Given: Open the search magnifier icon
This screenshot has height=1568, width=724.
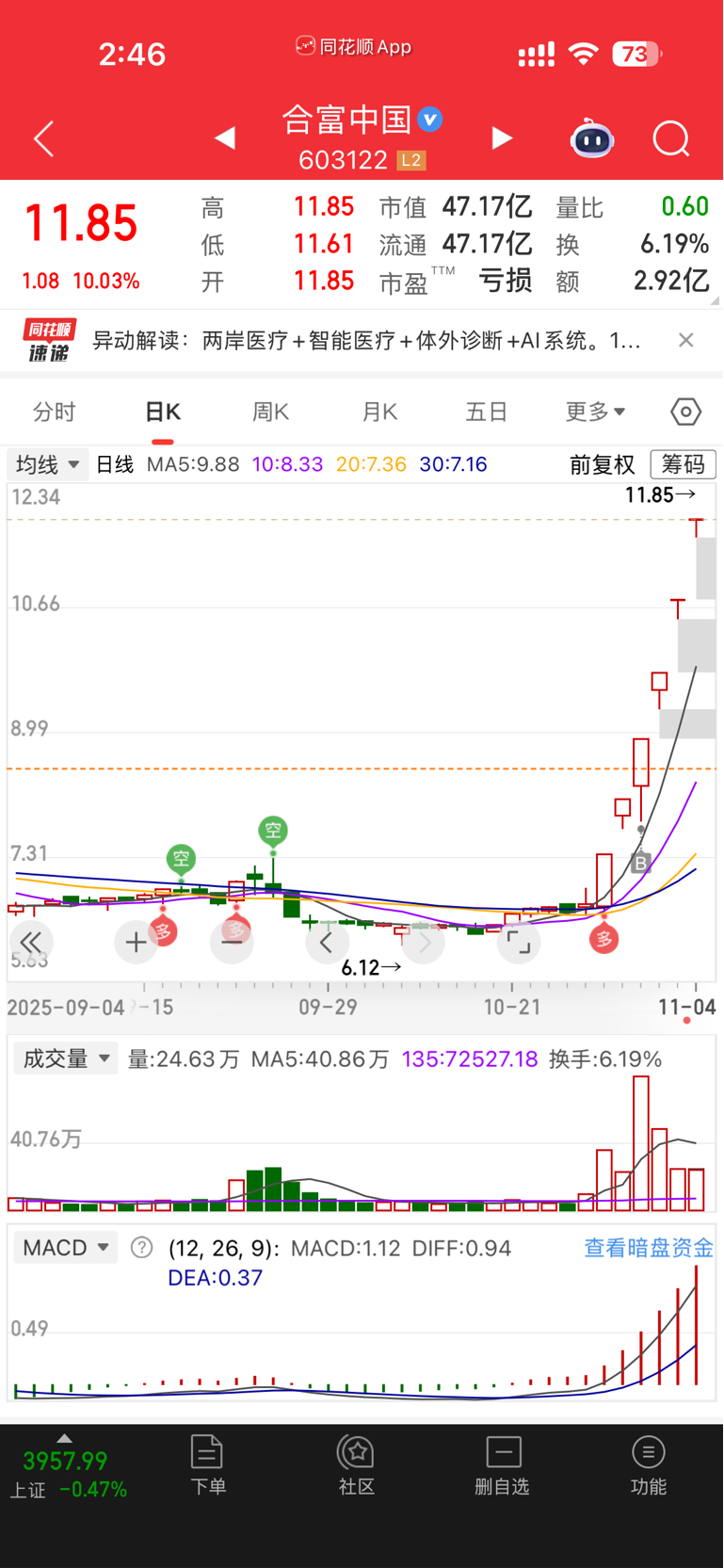Looking at the screenshot, I should pos(671,139).
